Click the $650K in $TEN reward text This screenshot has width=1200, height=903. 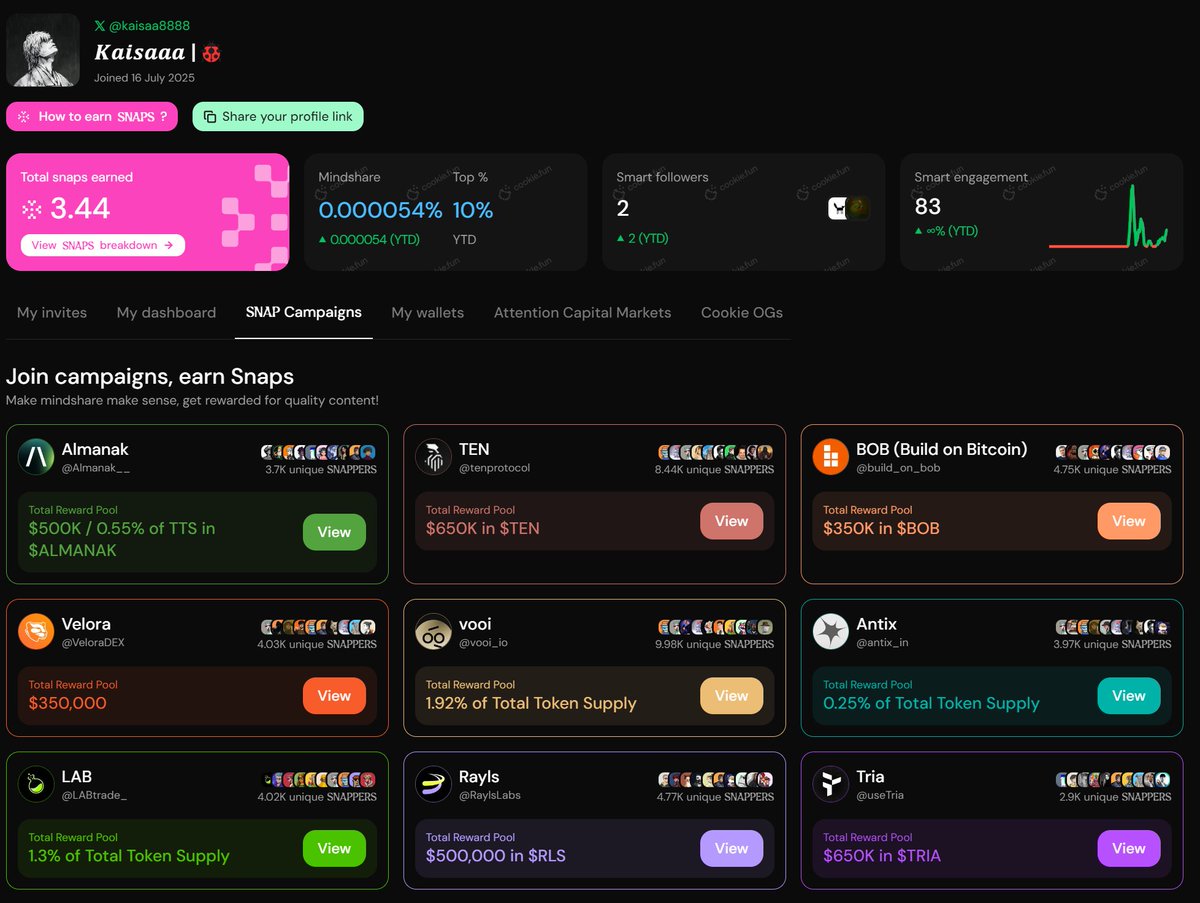[x=482, y=528]
